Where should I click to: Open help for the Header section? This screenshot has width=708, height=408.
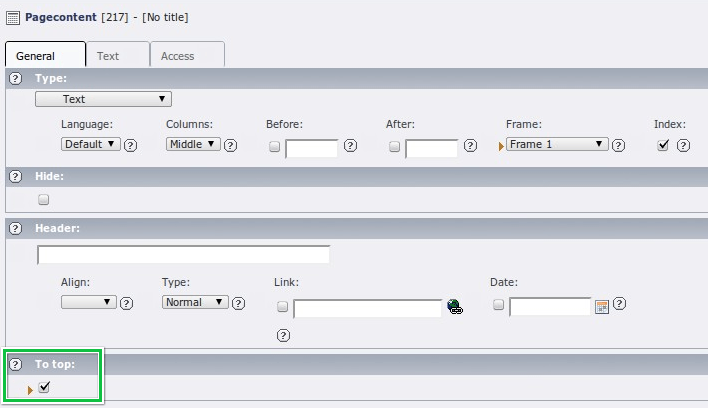coord(16,228)
